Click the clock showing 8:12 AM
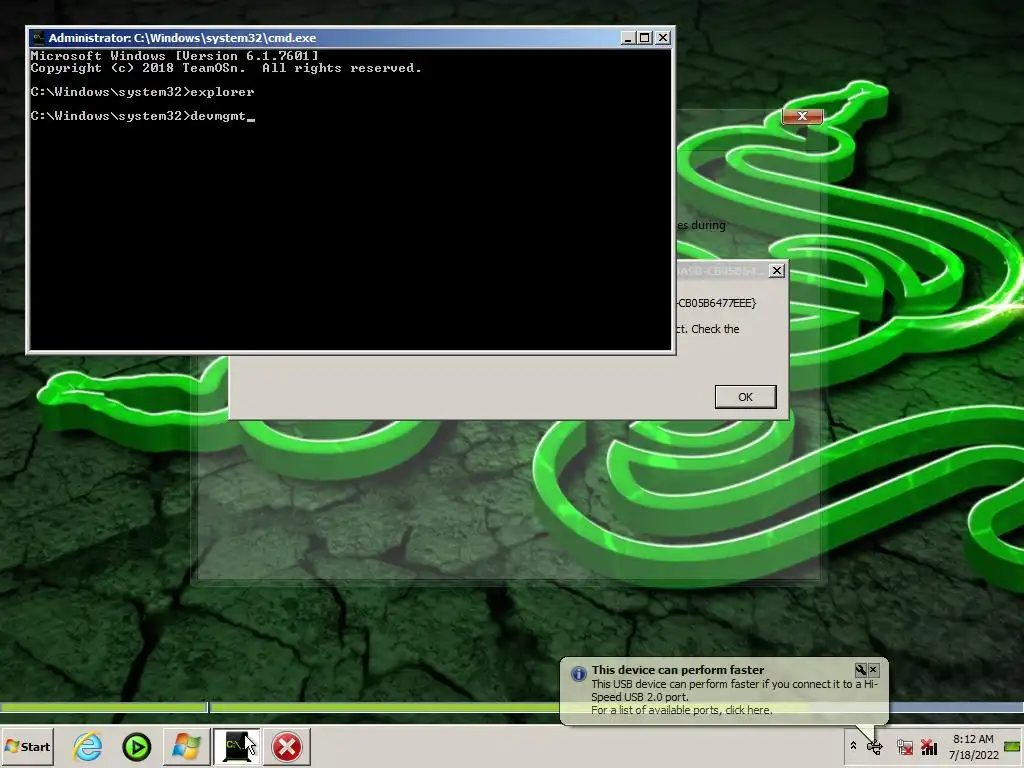1024x768 pixels. [x=973, y=739]
